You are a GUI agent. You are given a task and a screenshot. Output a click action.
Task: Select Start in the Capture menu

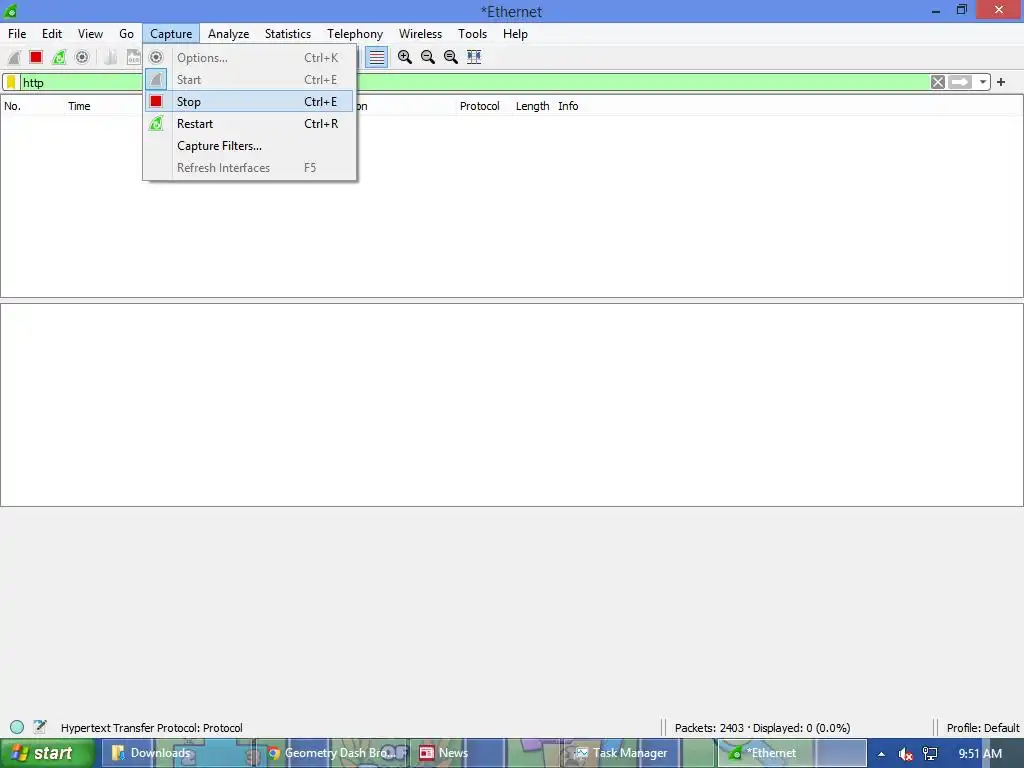[249, 80]
